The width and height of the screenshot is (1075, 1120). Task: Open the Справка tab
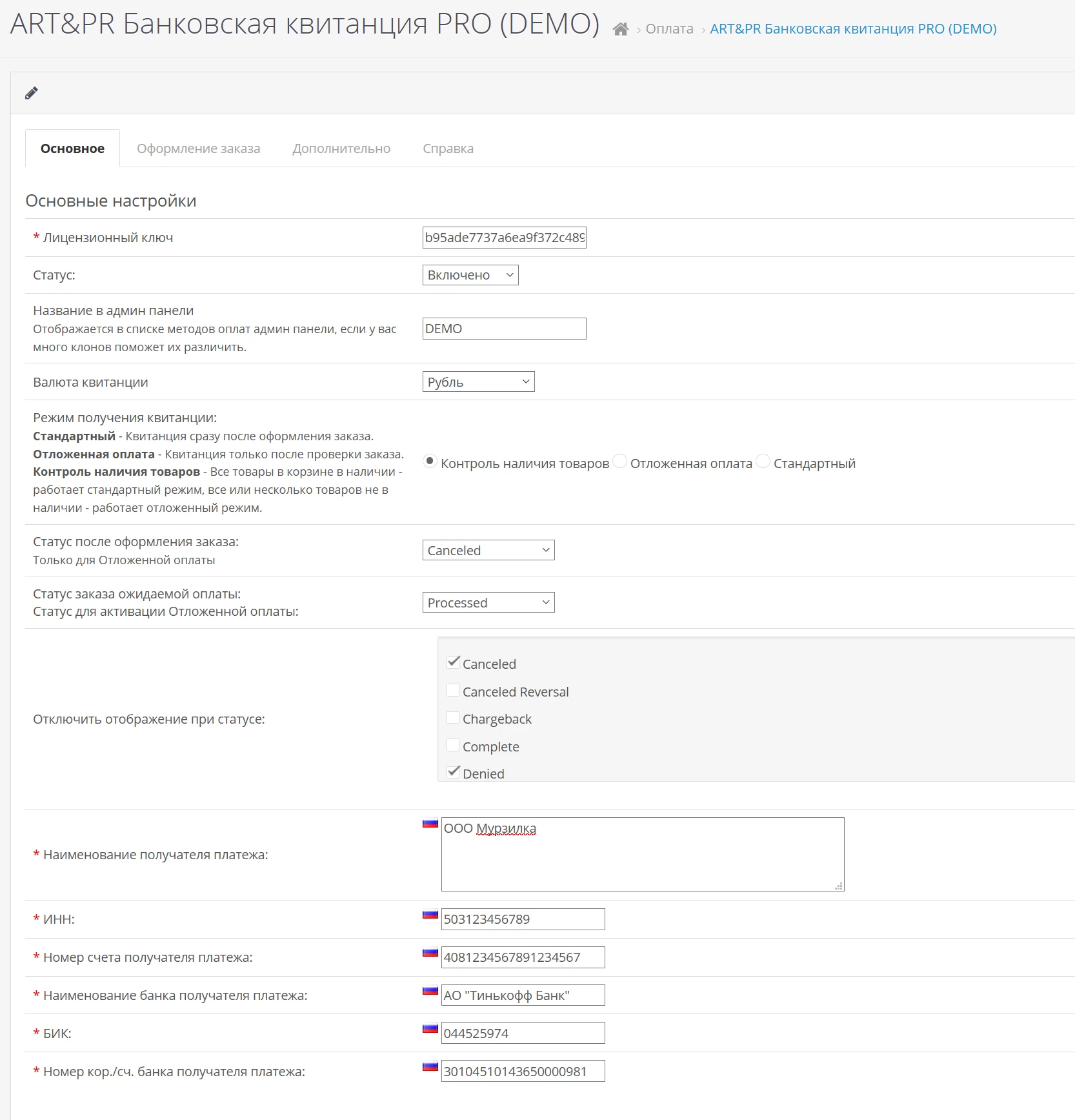(x=448, y=148)
